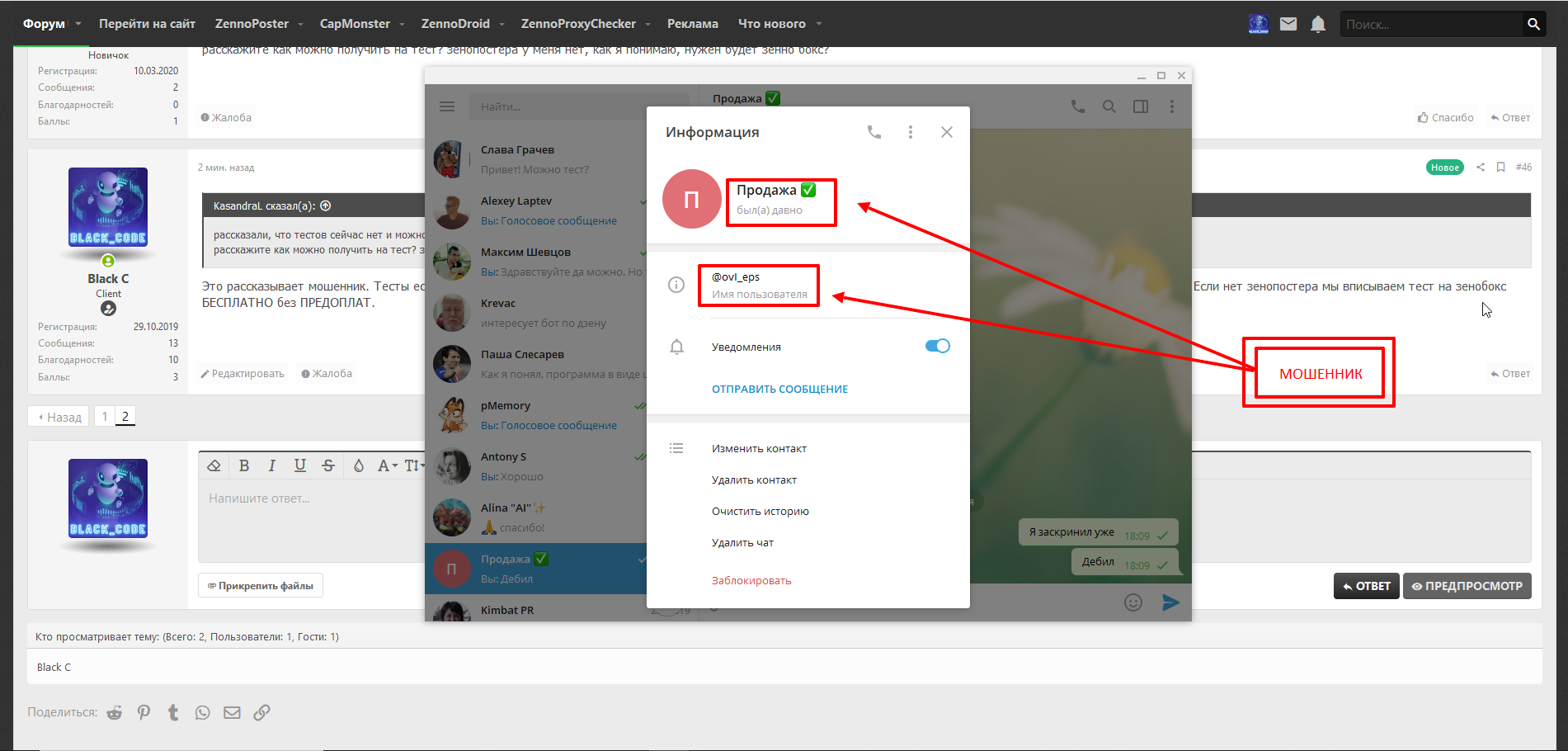Toggle strikethrough formatting in reply editor
The width and height of the screenshot is (1568, 751).
[328, 465]
